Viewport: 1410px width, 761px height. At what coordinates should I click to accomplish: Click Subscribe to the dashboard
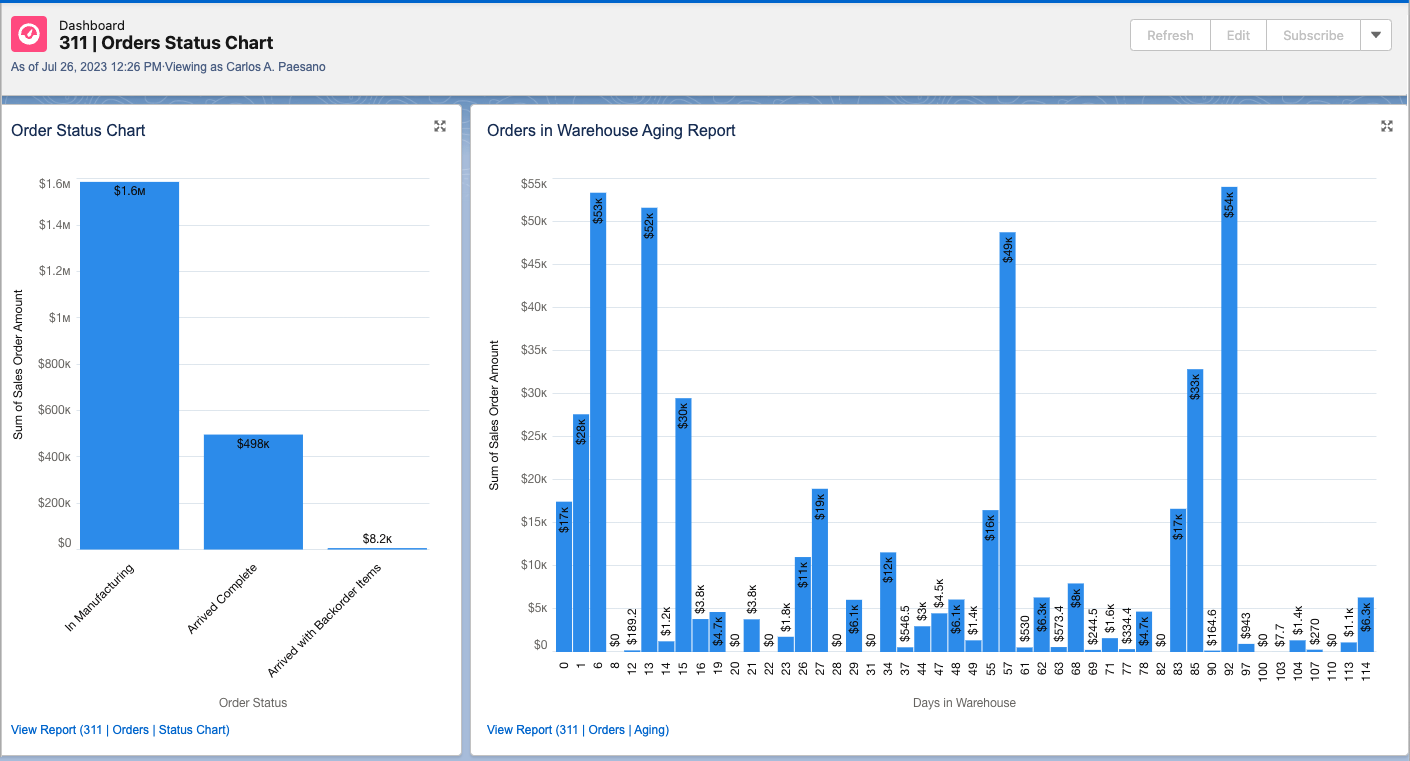[x=1312, y=34]
